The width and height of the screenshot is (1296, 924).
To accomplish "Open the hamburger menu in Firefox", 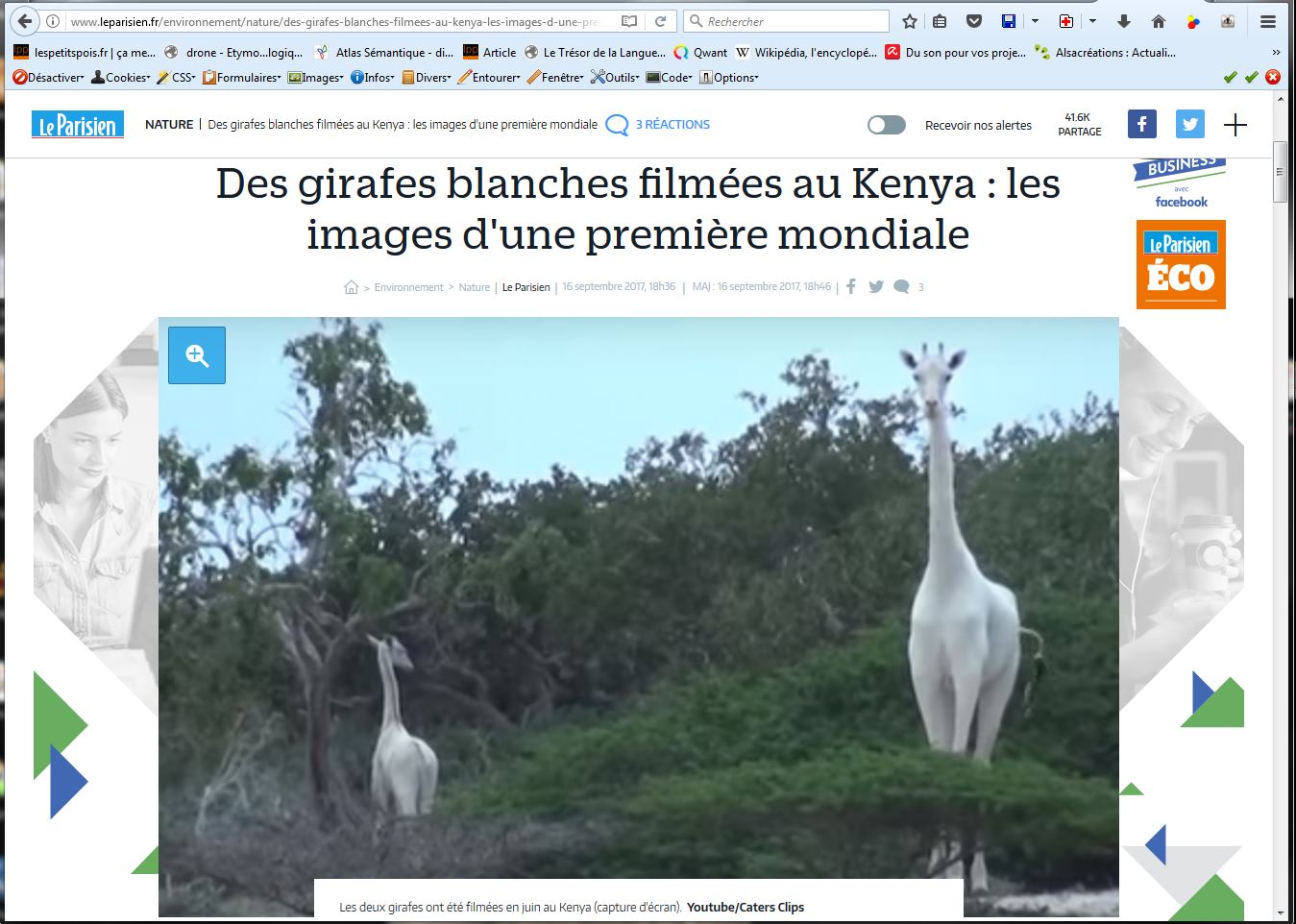I will [1267, 21].
